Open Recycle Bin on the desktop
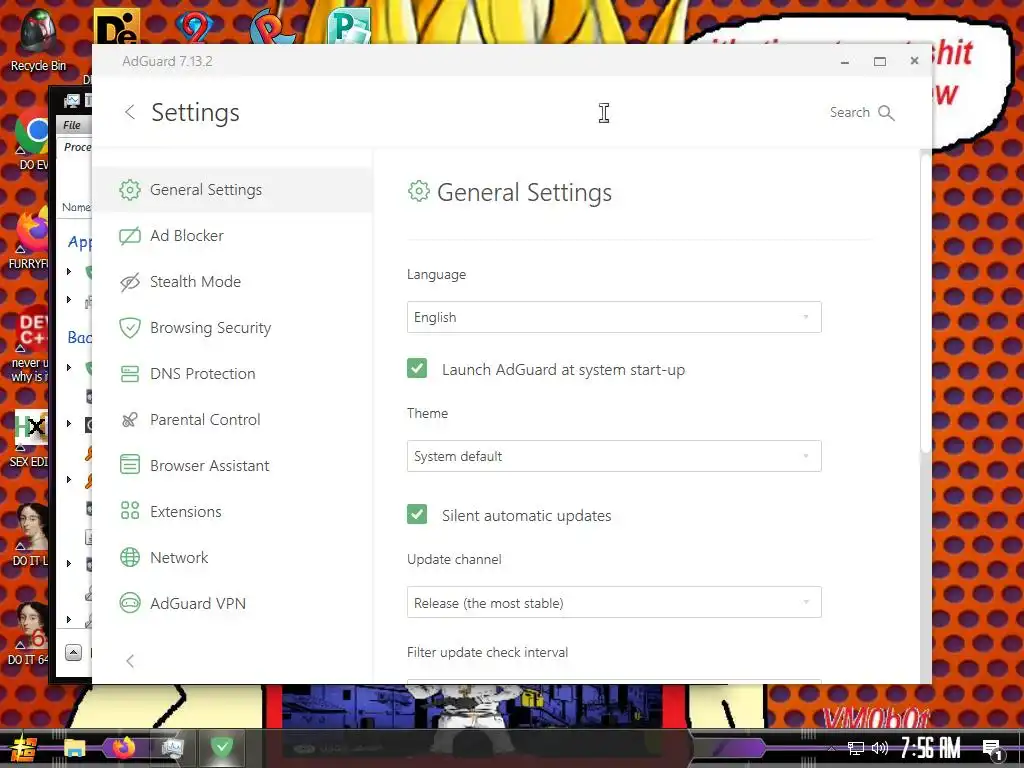This screenshot has height=768, width=1024. pos(38,40)
